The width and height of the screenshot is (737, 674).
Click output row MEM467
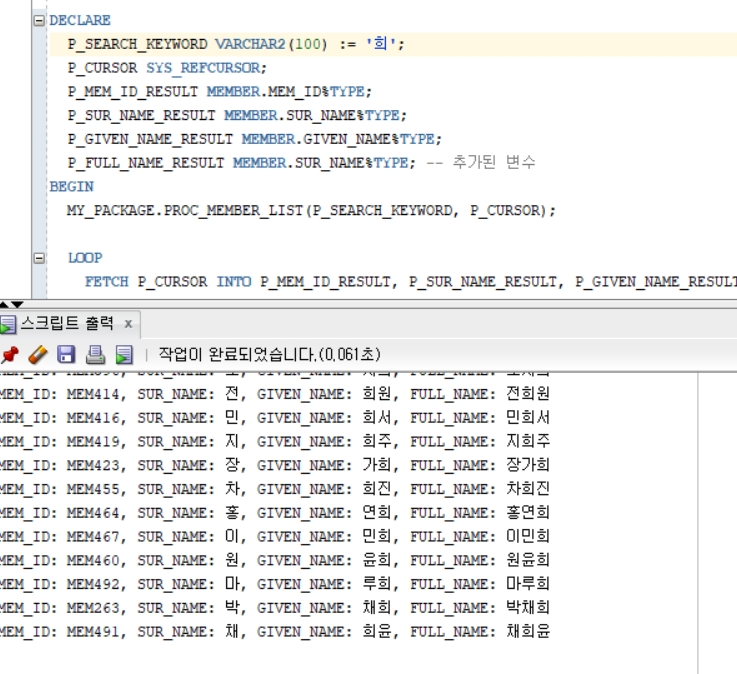(274, 536)
